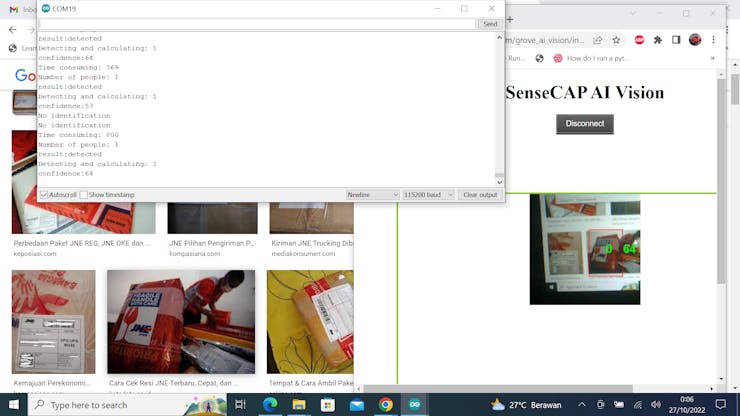740x416 pixels.
Task: Toggle the Chrome side panel icon
Action: 676,40
